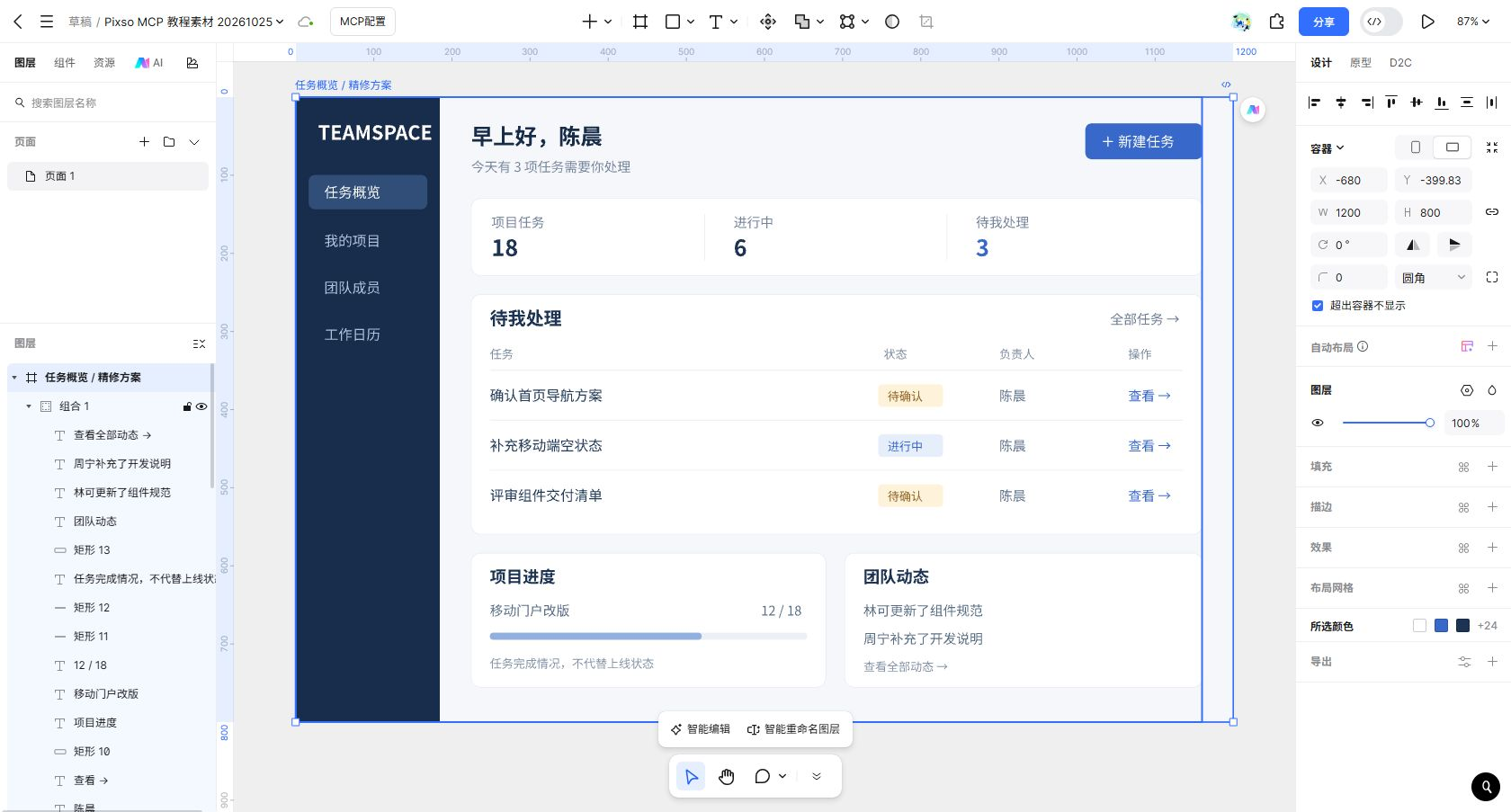
Task: Open comment tool dropdown arrow
Action: 782,776
